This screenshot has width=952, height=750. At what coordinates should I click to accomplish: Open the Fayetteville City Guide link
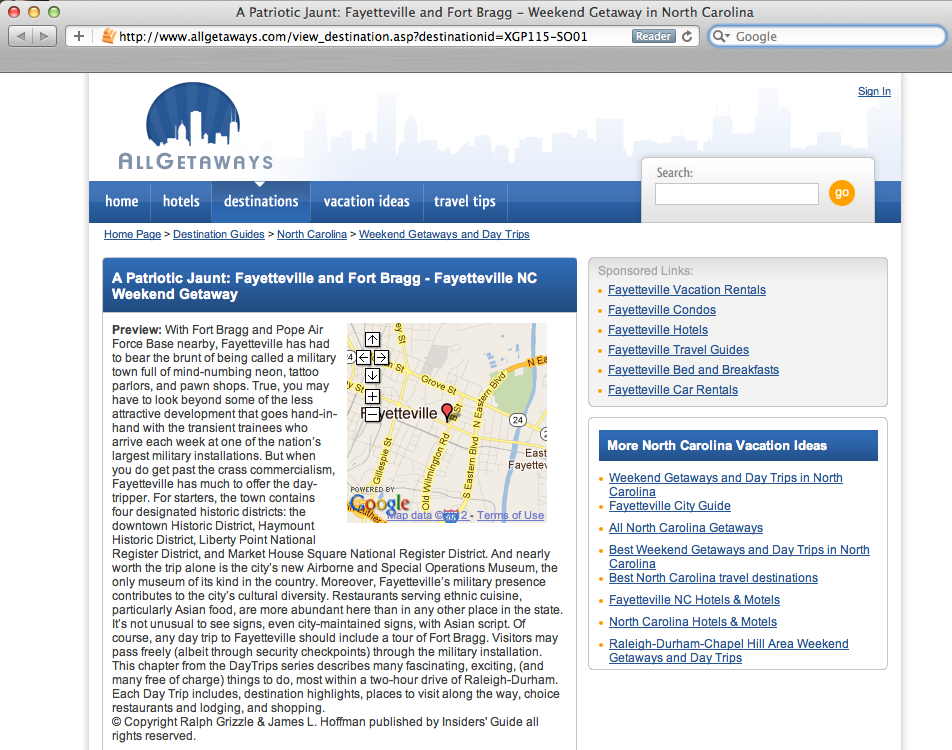(670, 506)
